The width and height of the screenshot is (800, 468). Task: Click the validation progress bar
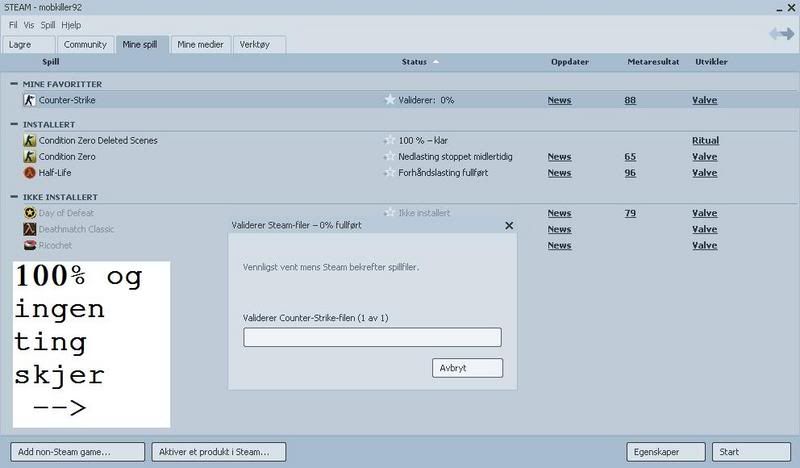tap(372, 337)
